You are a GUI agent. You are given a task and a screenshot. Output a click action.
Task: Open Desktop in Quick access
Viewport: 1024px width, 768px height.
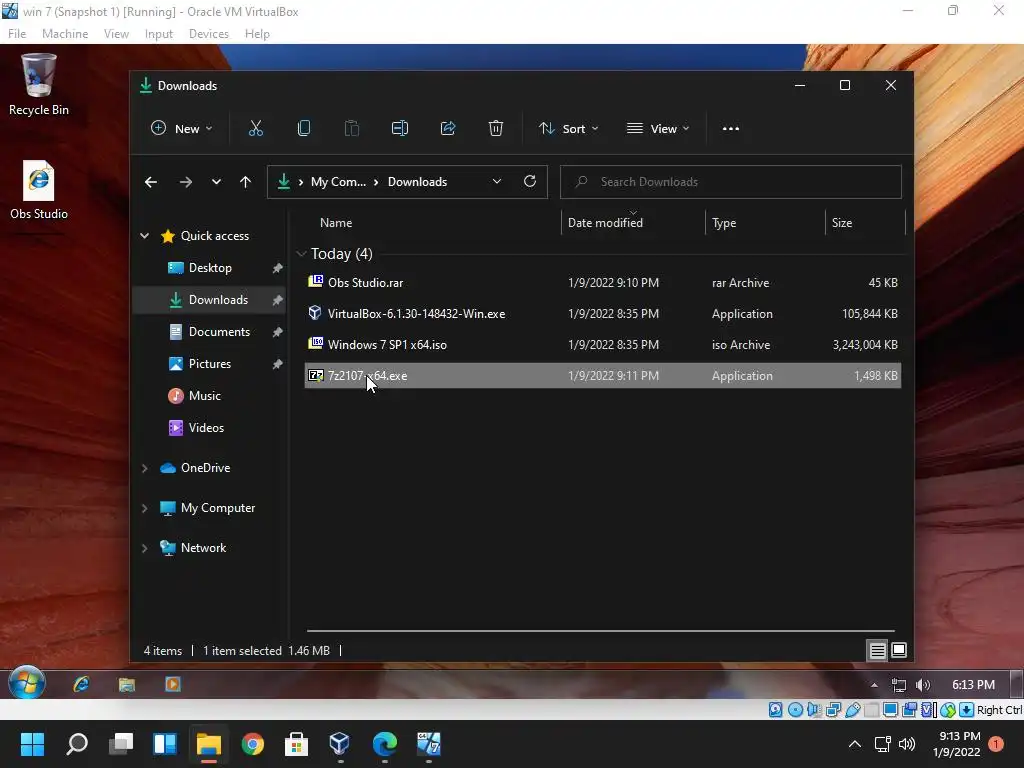coord(210,268)
